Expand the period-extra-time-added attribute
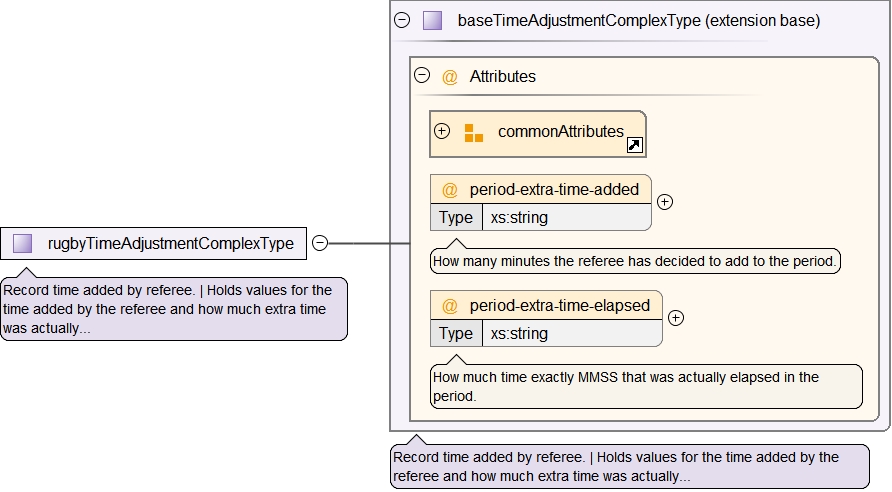The image size is (892, 492). coord(665,201)
